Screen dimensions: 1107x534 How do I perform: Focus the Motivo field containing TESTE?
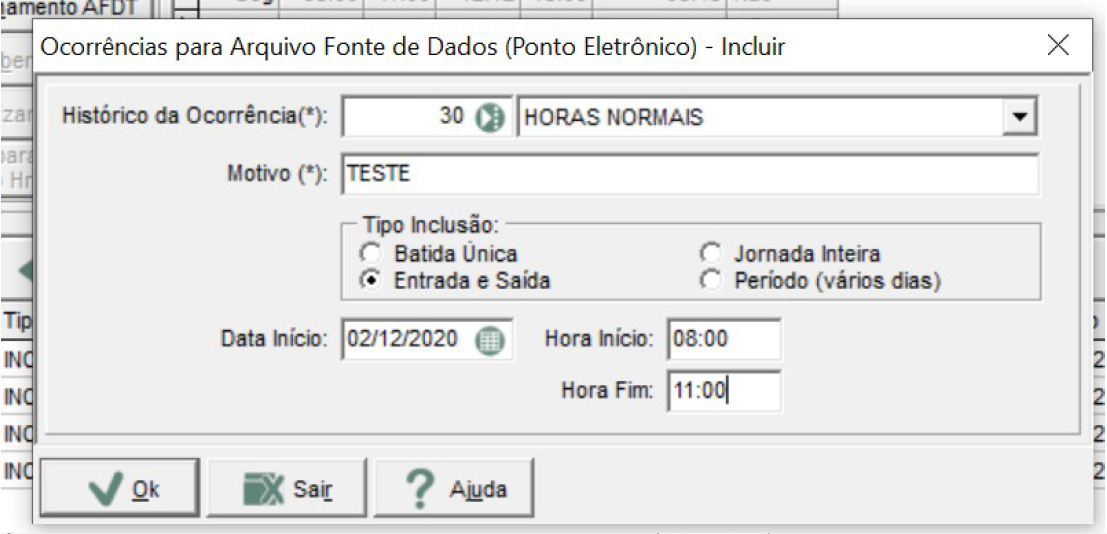coord(689,174)
